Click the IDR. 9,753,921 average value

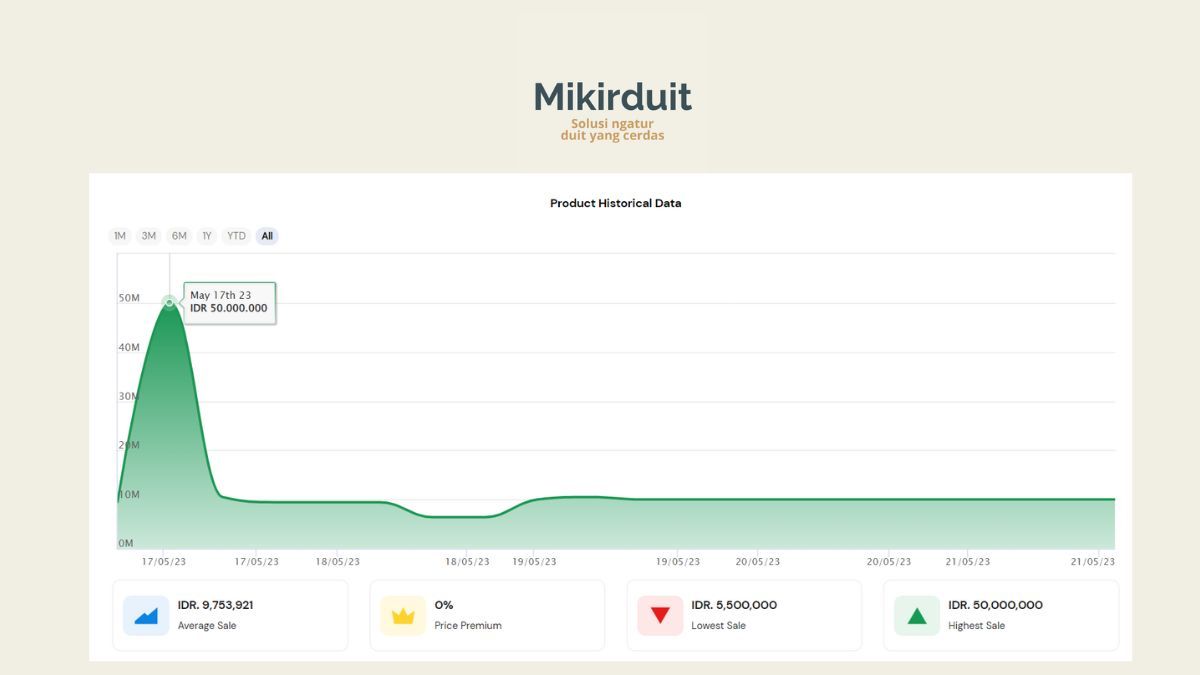216,605
